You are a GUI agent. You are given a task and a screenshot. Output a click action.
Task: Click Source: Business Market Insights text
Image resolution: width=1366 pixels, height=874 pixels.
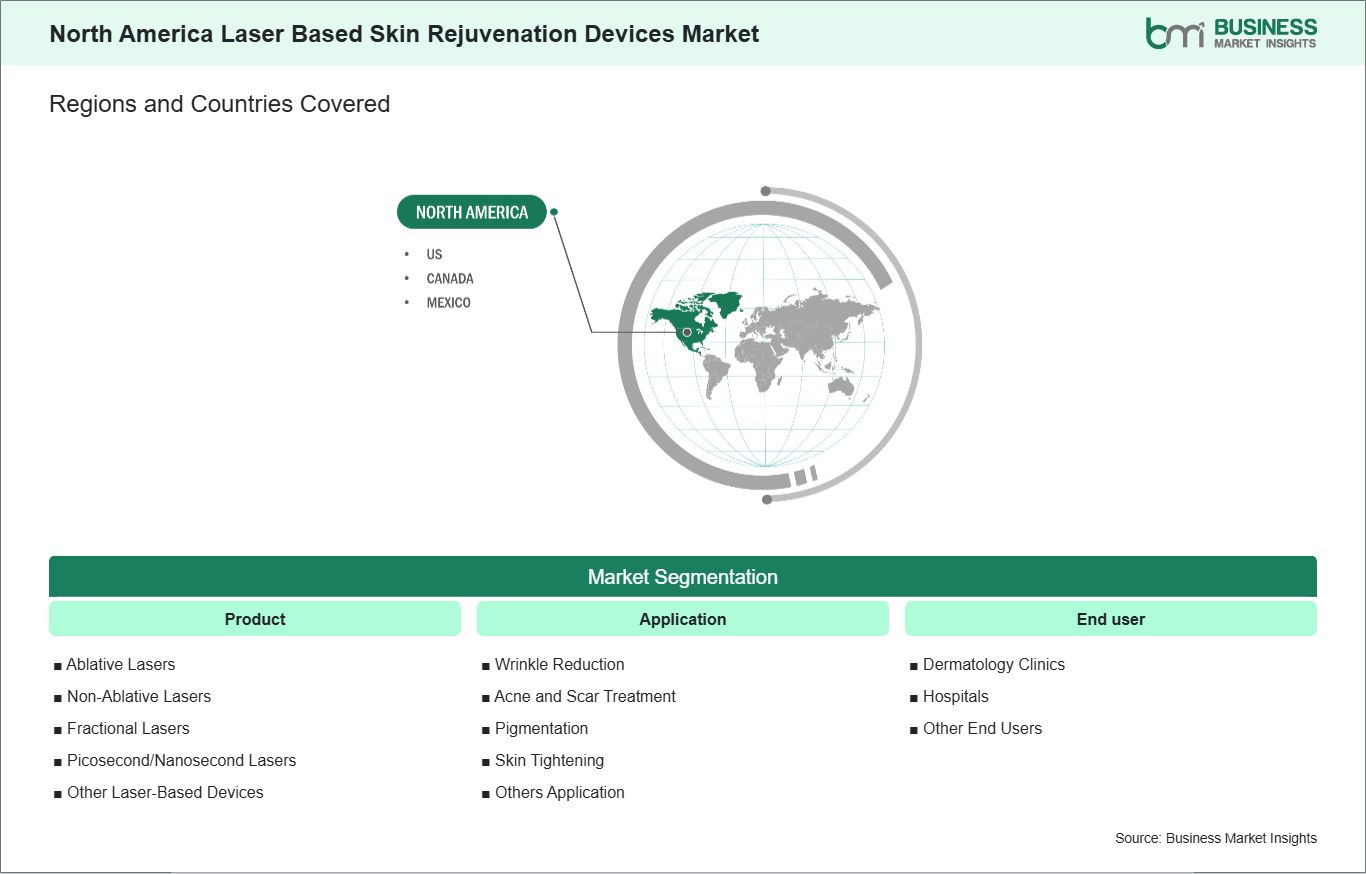(x=1216, y=838)
